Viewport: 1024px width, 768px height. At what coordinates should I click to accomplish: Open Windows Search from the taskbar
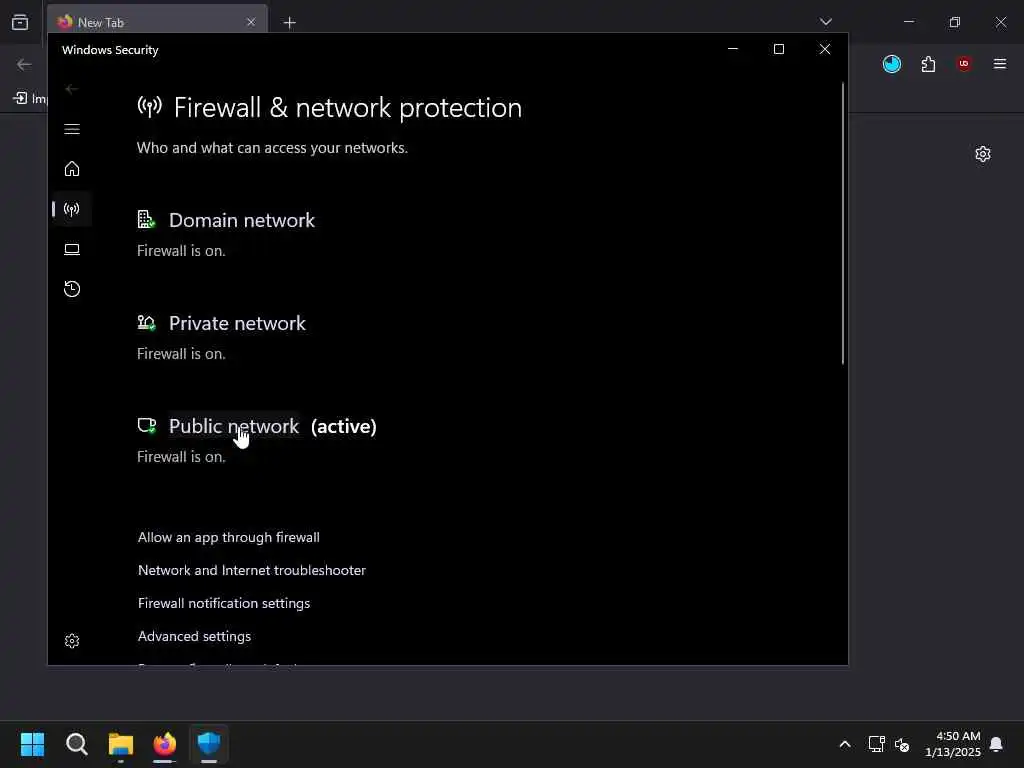[76, 744]
